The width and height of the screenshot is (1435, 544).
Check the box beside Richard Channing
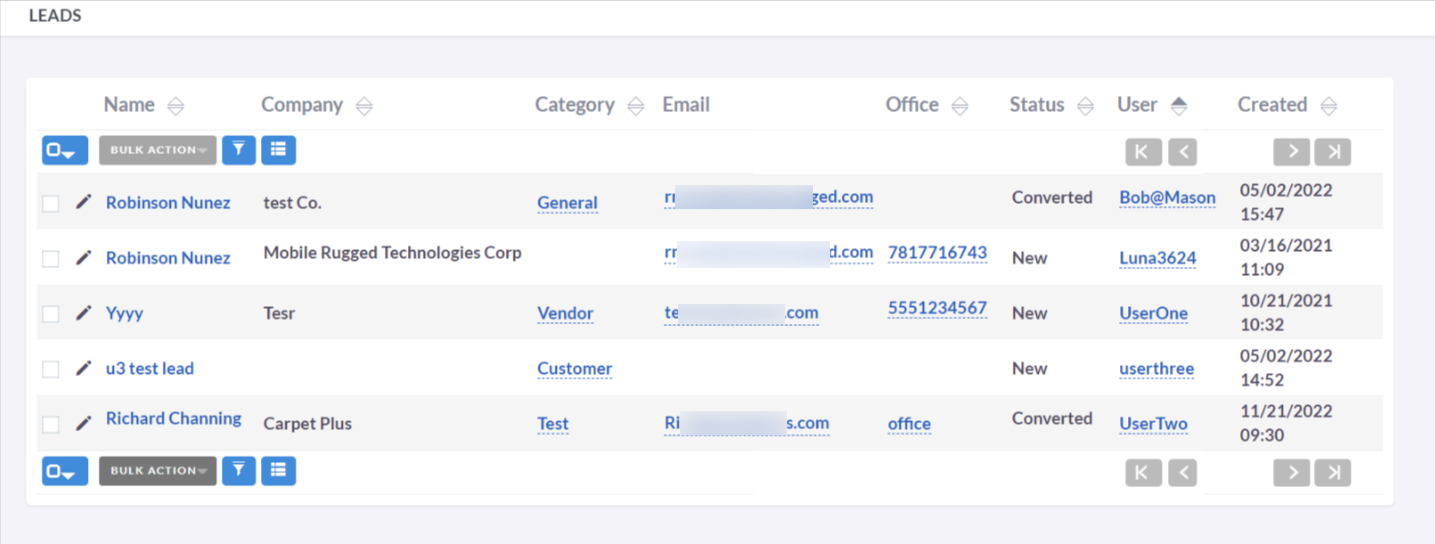[50, 424]
